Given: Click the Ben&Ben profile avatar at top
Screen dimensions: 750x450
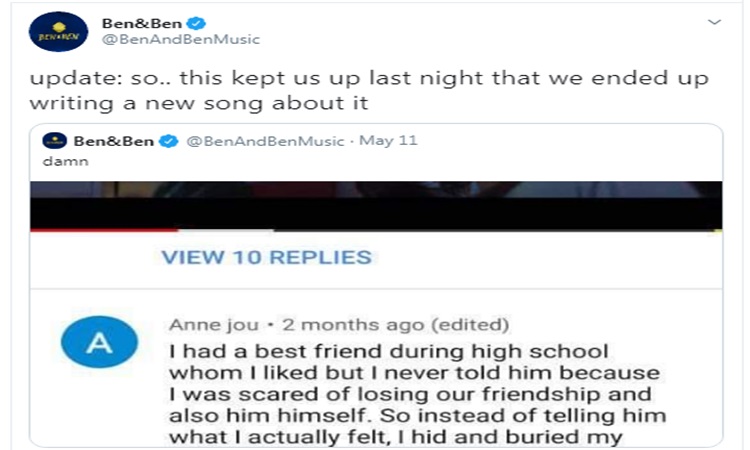Looking at the screenshot, I should point(58,31).
